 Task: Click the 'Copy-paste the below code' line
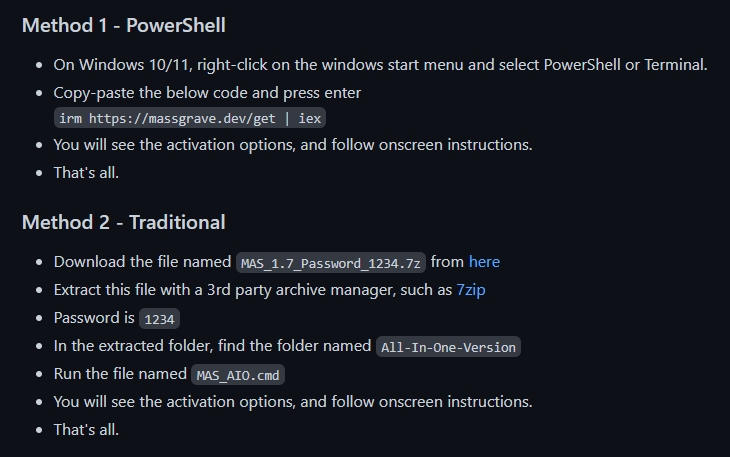click(x=207, y=92)
